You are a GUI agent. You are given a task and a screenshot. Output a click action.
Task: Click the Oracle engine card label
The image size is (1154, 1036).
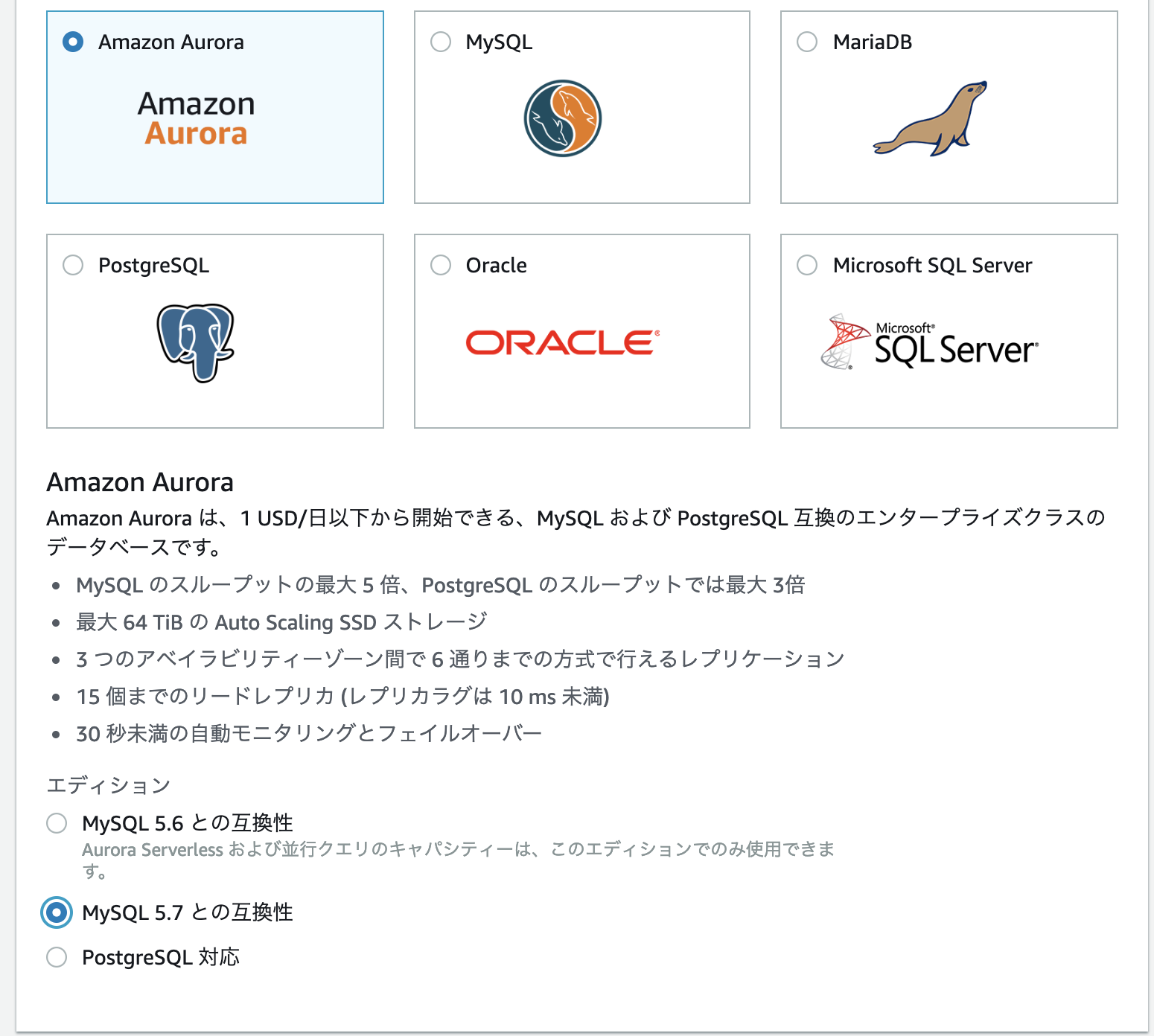click(497, 265)
